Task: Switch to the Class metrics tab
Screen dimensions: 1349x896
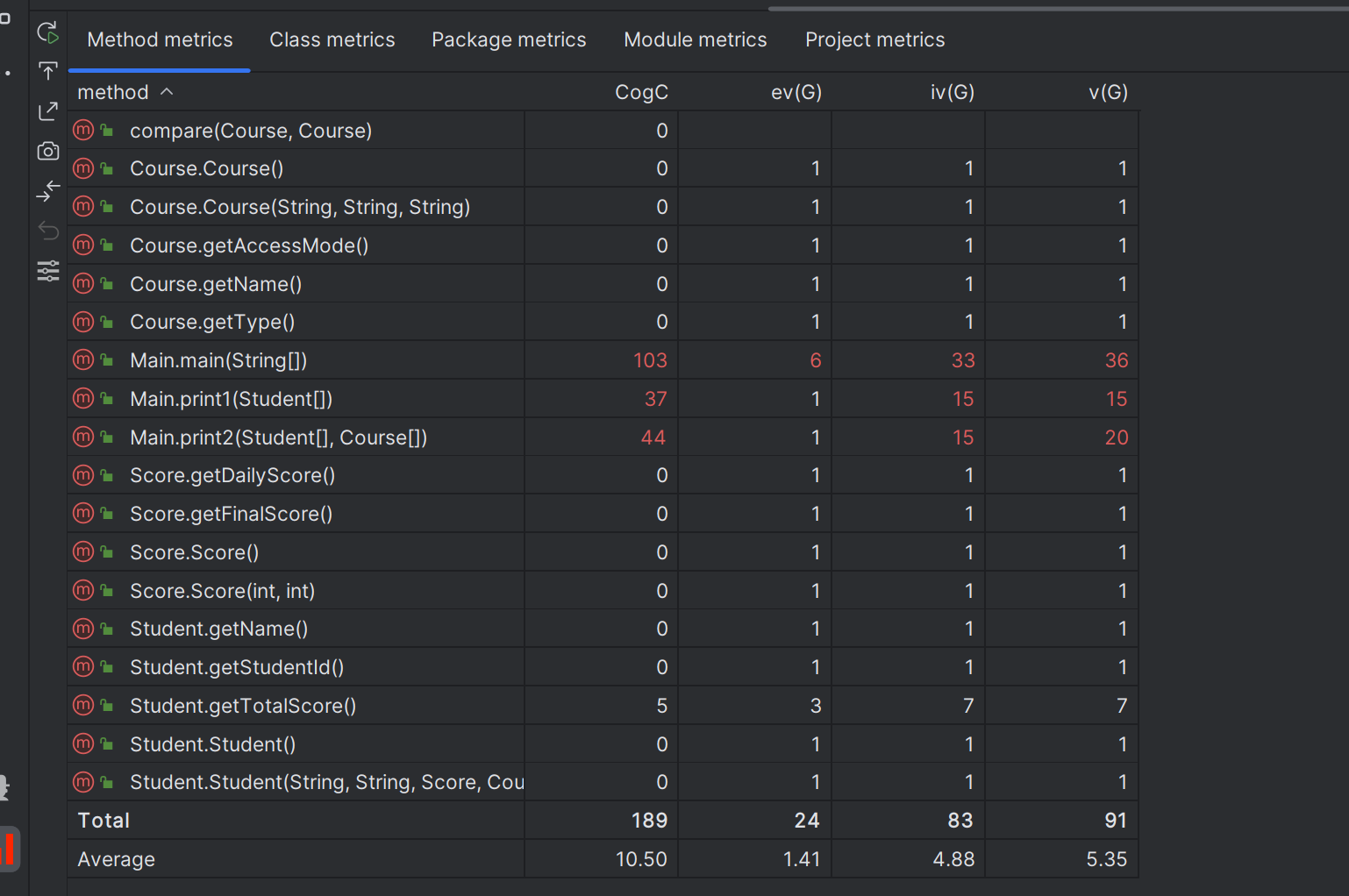Action: (332, 39)
